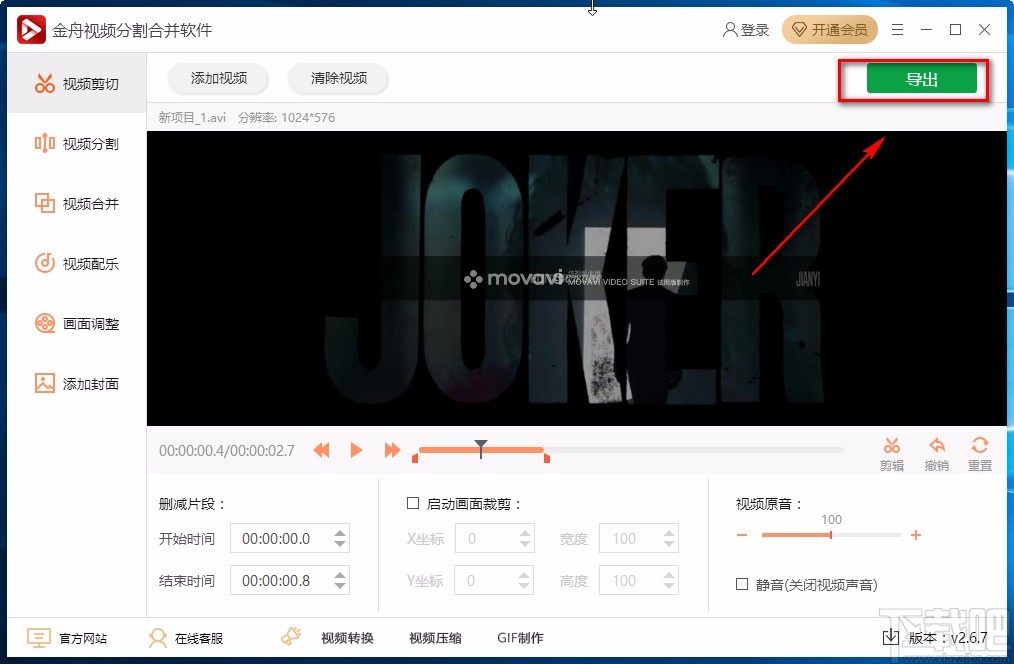The width and height of the screenshot is (1014, 664).
Task: Increase X坐标 with up arrow
Action: [x=525, y=533]
